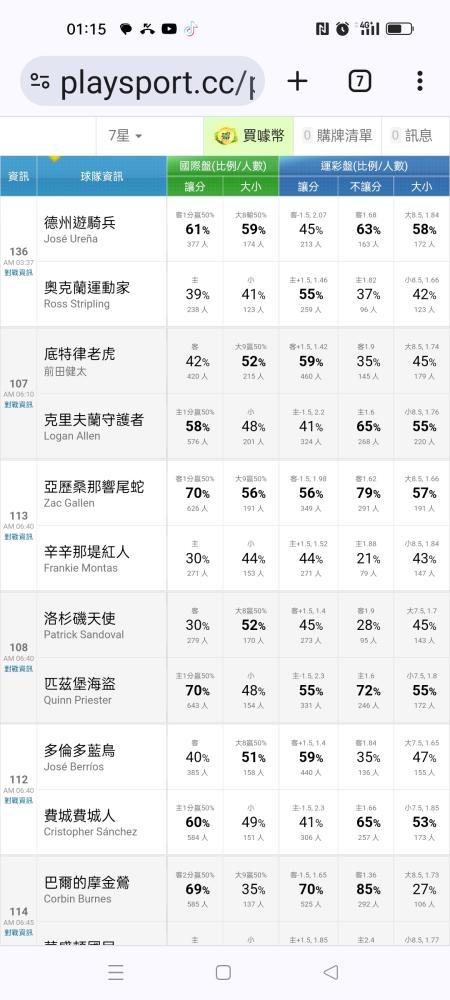Screen dimensions: 450x1000
Task: Tap the 買噱幣 coin icon
Action: click(225, 135)
